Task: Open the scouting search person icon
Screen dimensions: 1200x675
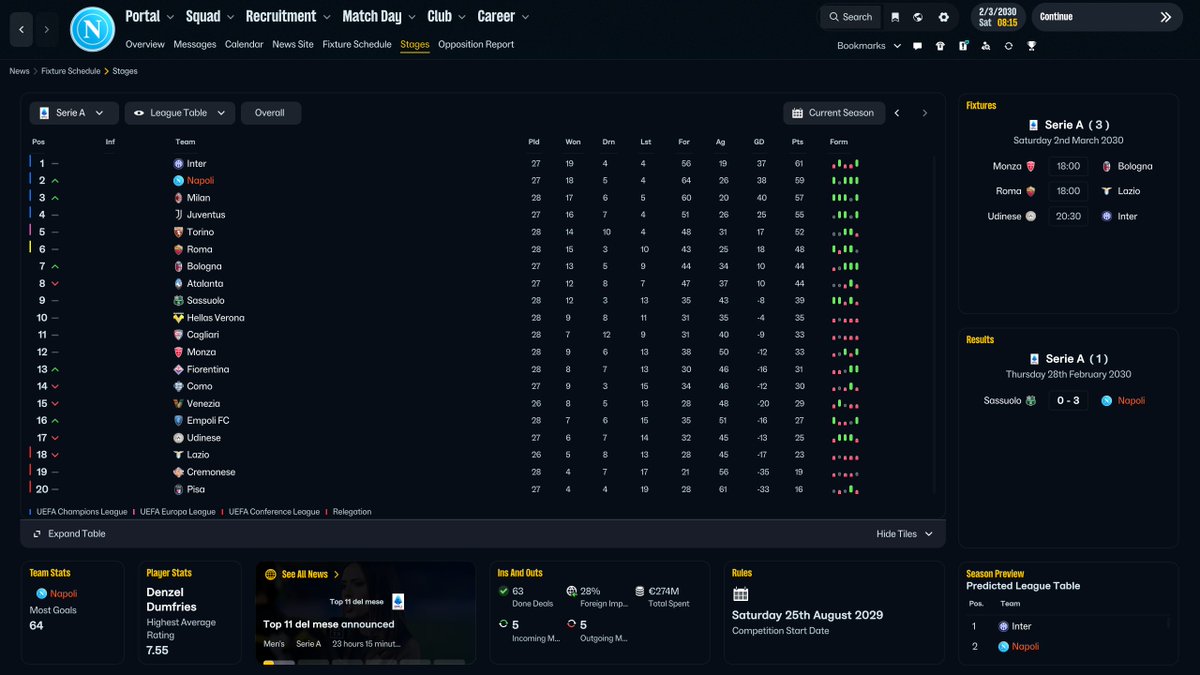Action: point(986,46)
